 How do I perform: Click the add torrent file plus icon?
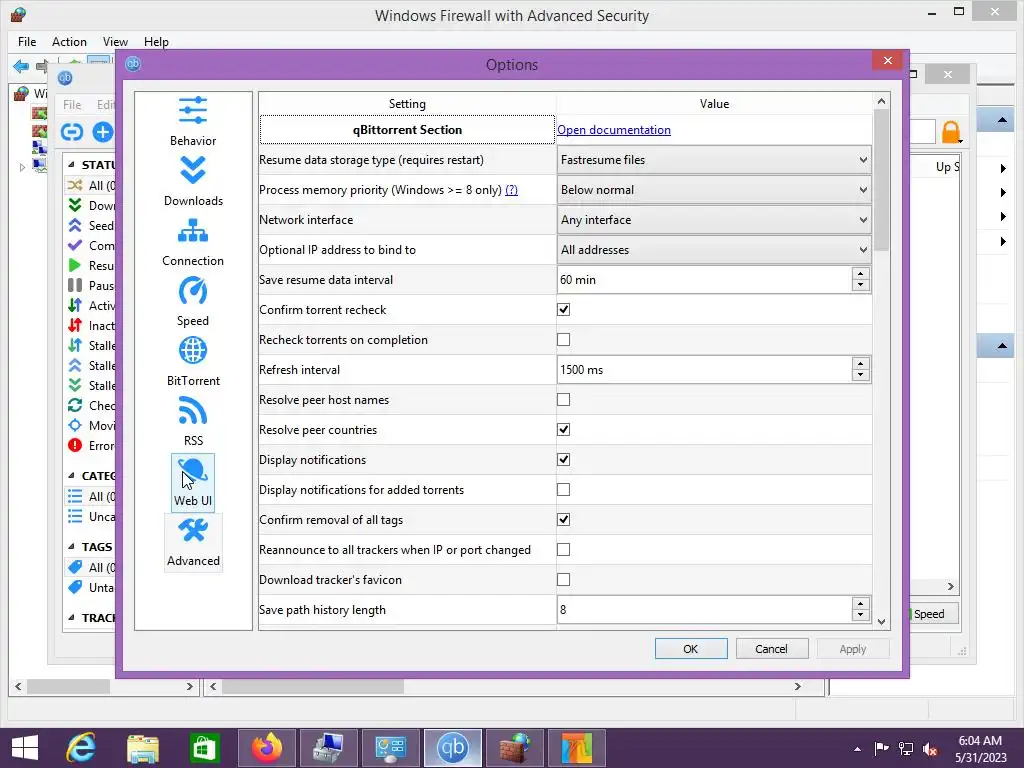tap(103, 132)
